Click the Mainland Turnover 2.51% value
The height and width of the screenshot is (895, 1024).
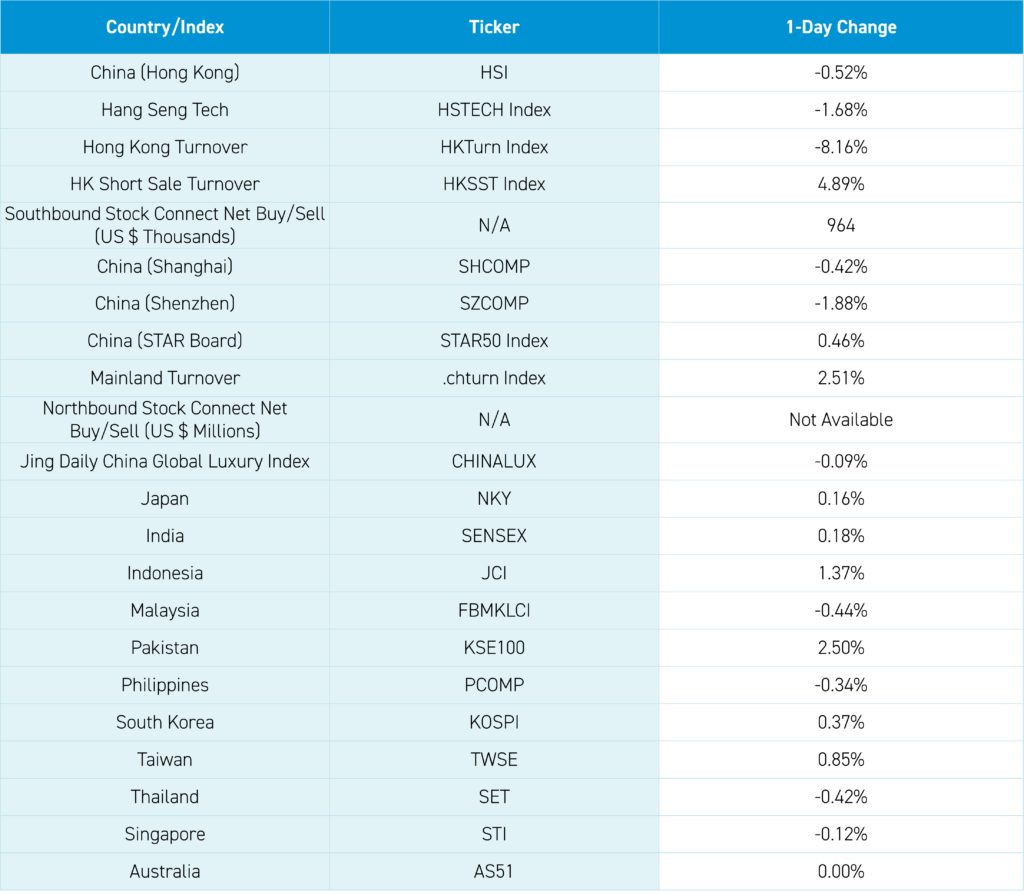[x=841, y=378]
